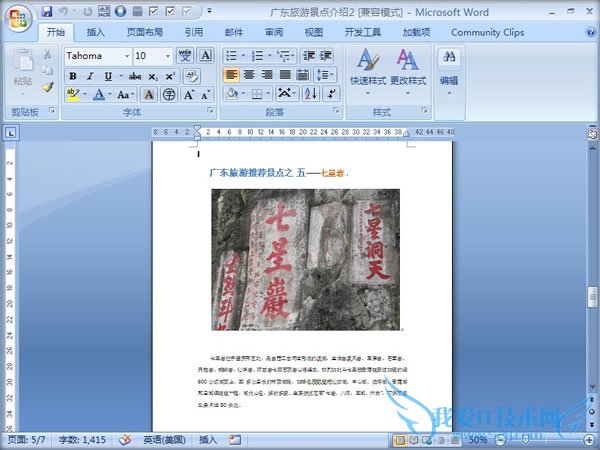Open the Tahoma font name dropdown
The image size is (600, 450).
tap(127, 56)
